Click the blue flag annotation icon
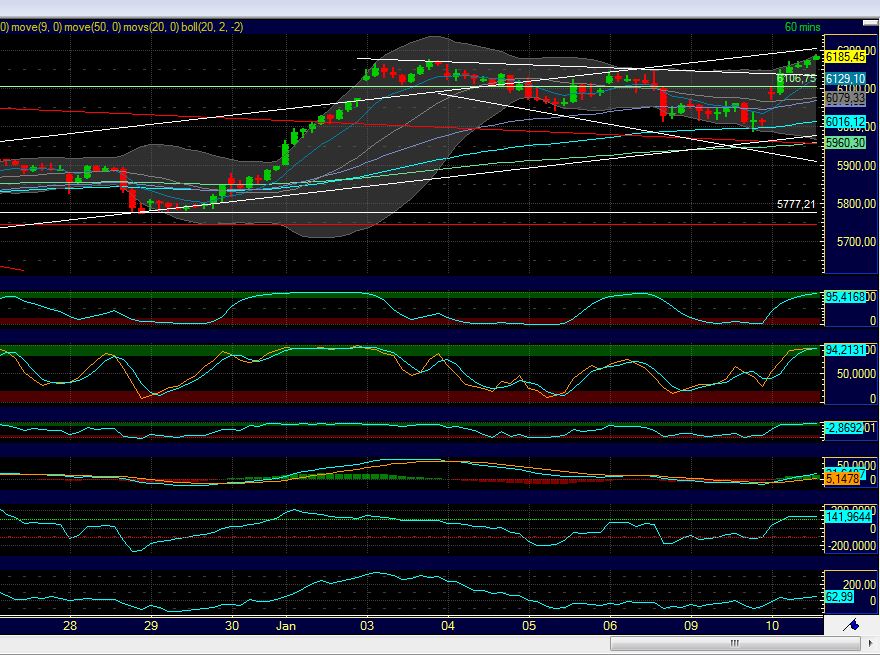The image size is (880, 655). pos(853,626)
